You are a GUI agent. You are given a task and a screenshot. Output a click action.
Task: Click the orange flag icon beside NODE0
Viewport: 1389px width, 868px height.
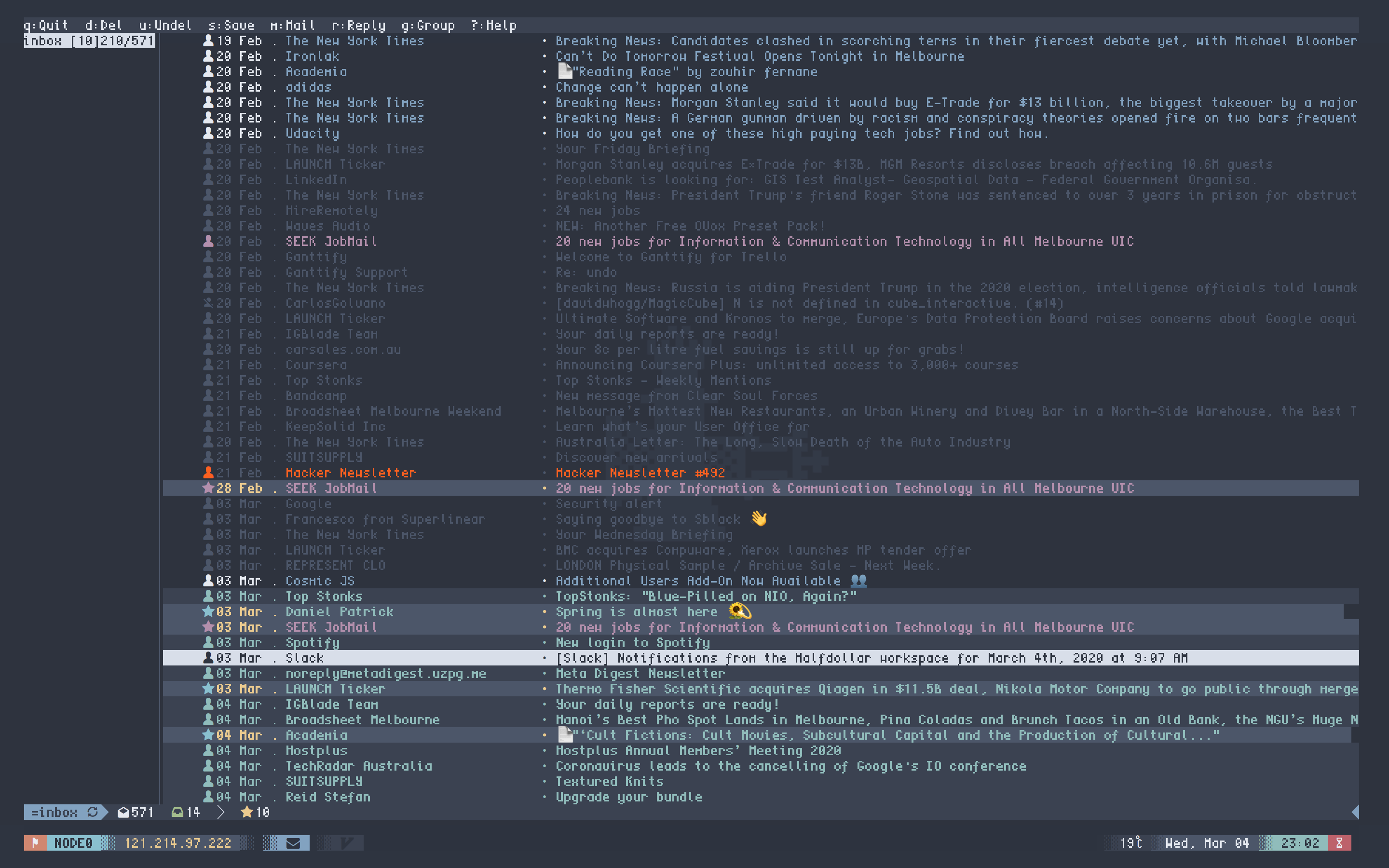[x=35, y=843]
